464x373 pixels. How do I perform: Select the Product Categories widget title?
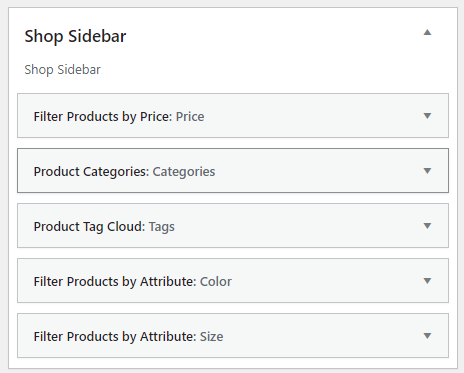click(91, 172)
